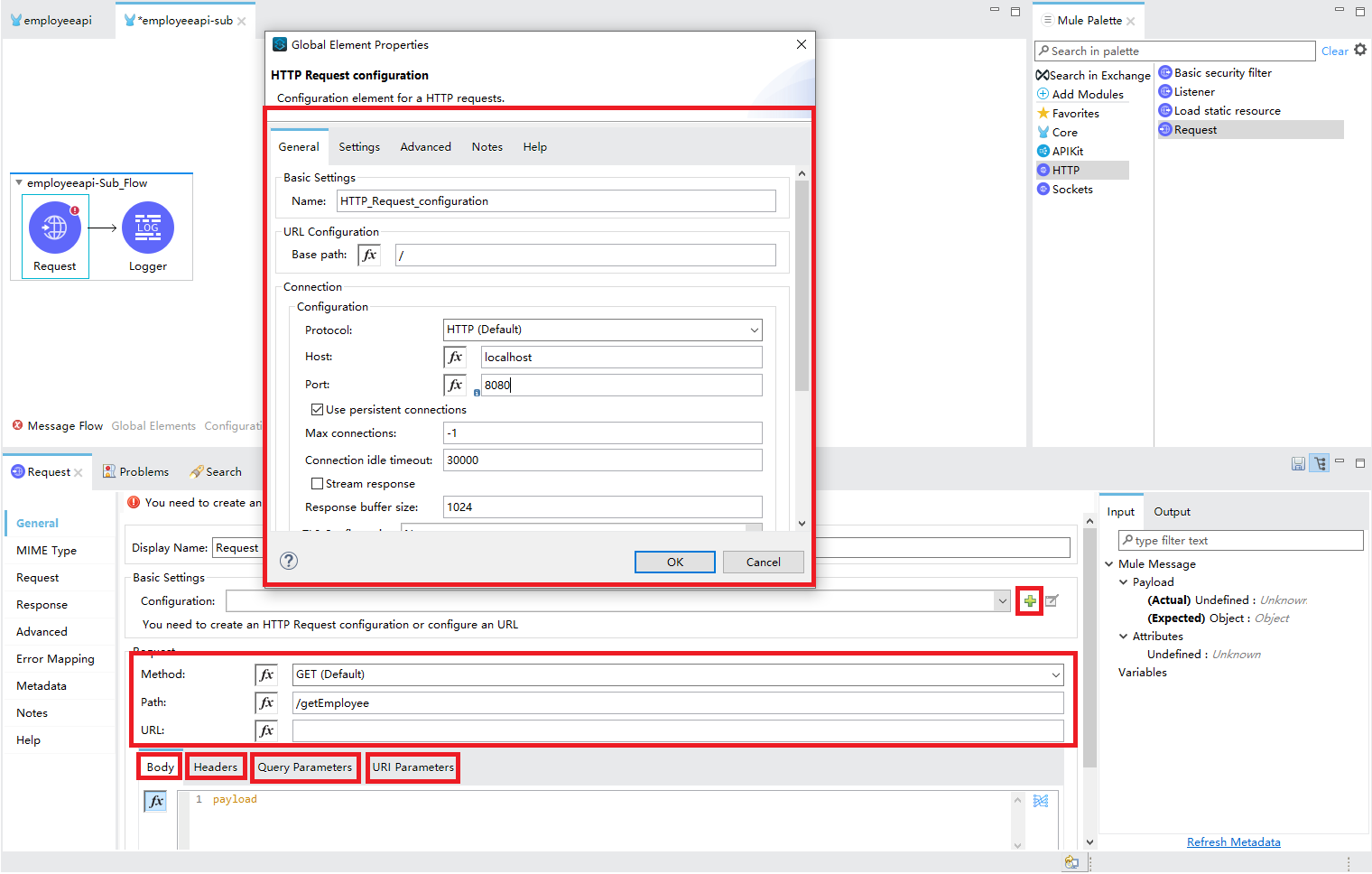This screenshot has width=1372, height=874.
Task: Select the Logger component in the flow canvas
Action: point(147,228)
